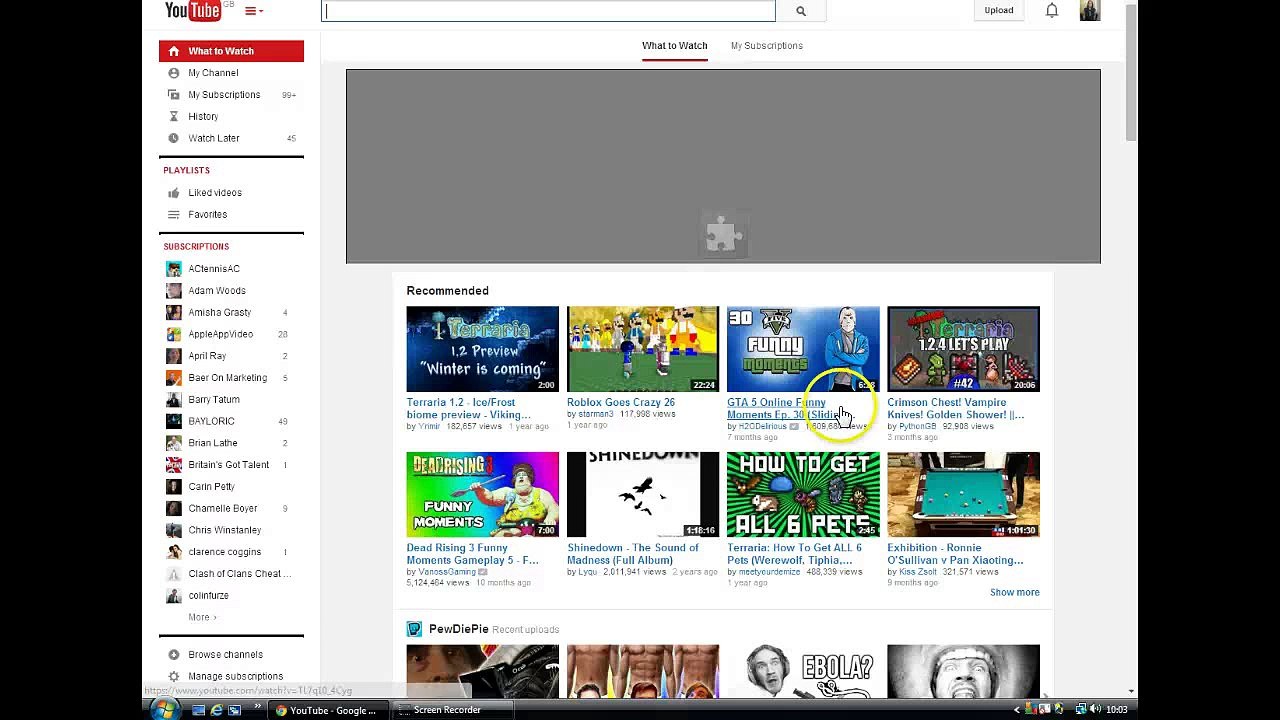Open the guide menu icon beside the logo
This screenshot has height=720, width=1280.
click(x=254, y=11)
